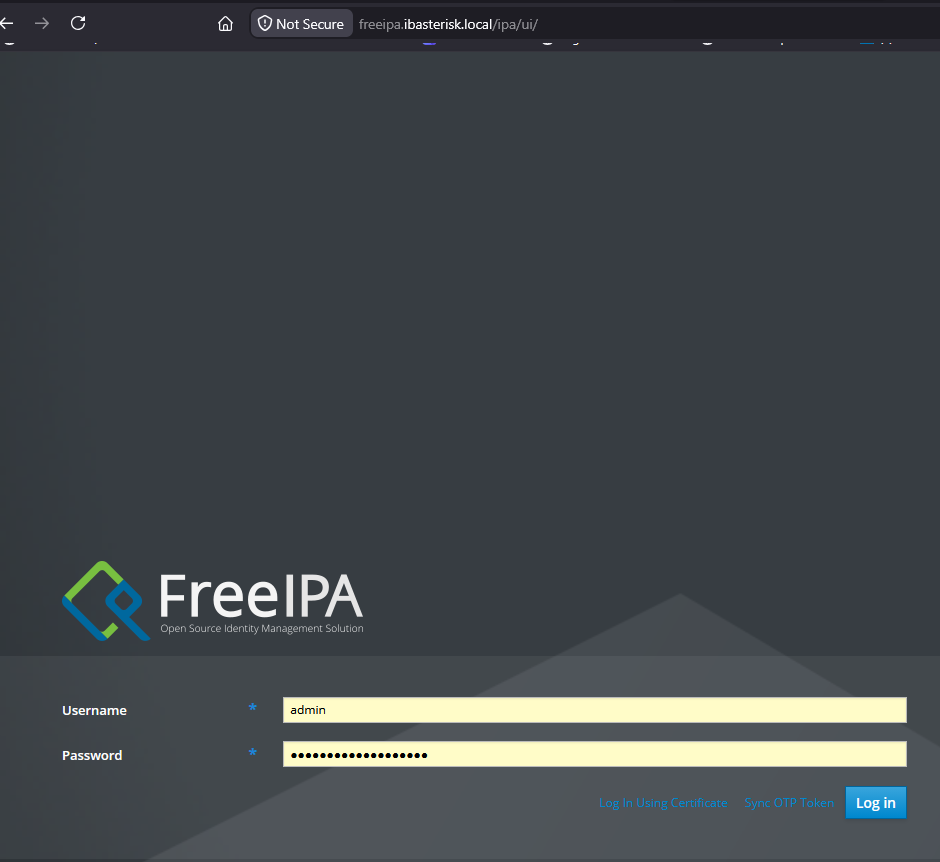The height and width of the screenshot is (862, 940).
Task: Click the Password label
Action: click(x=92, y=755)
